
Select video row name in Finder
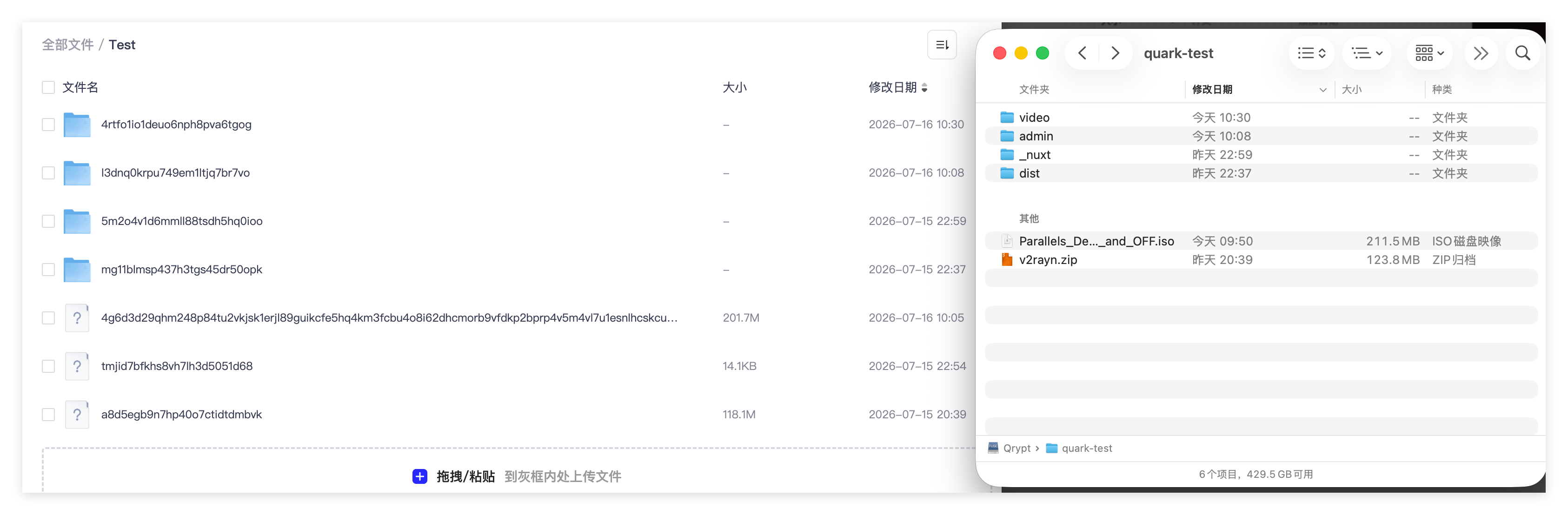(1034, 118)
